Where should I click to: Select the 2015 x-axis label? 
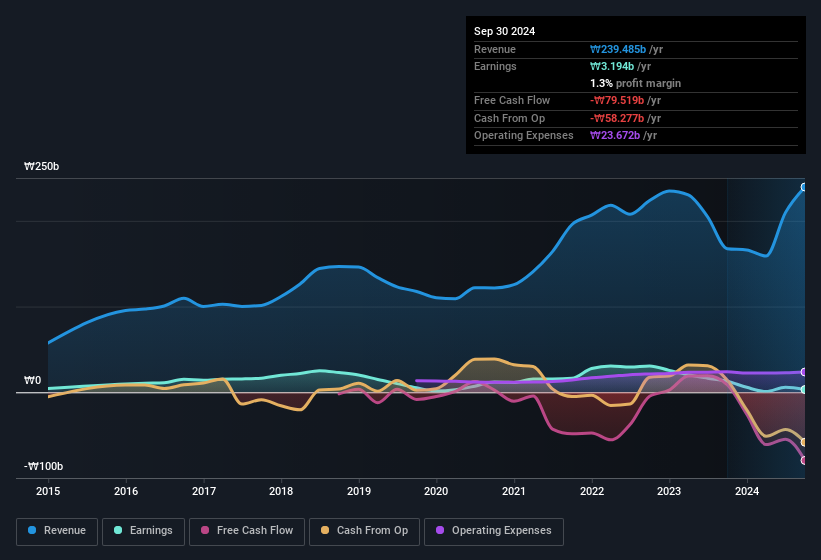(48, 491)
